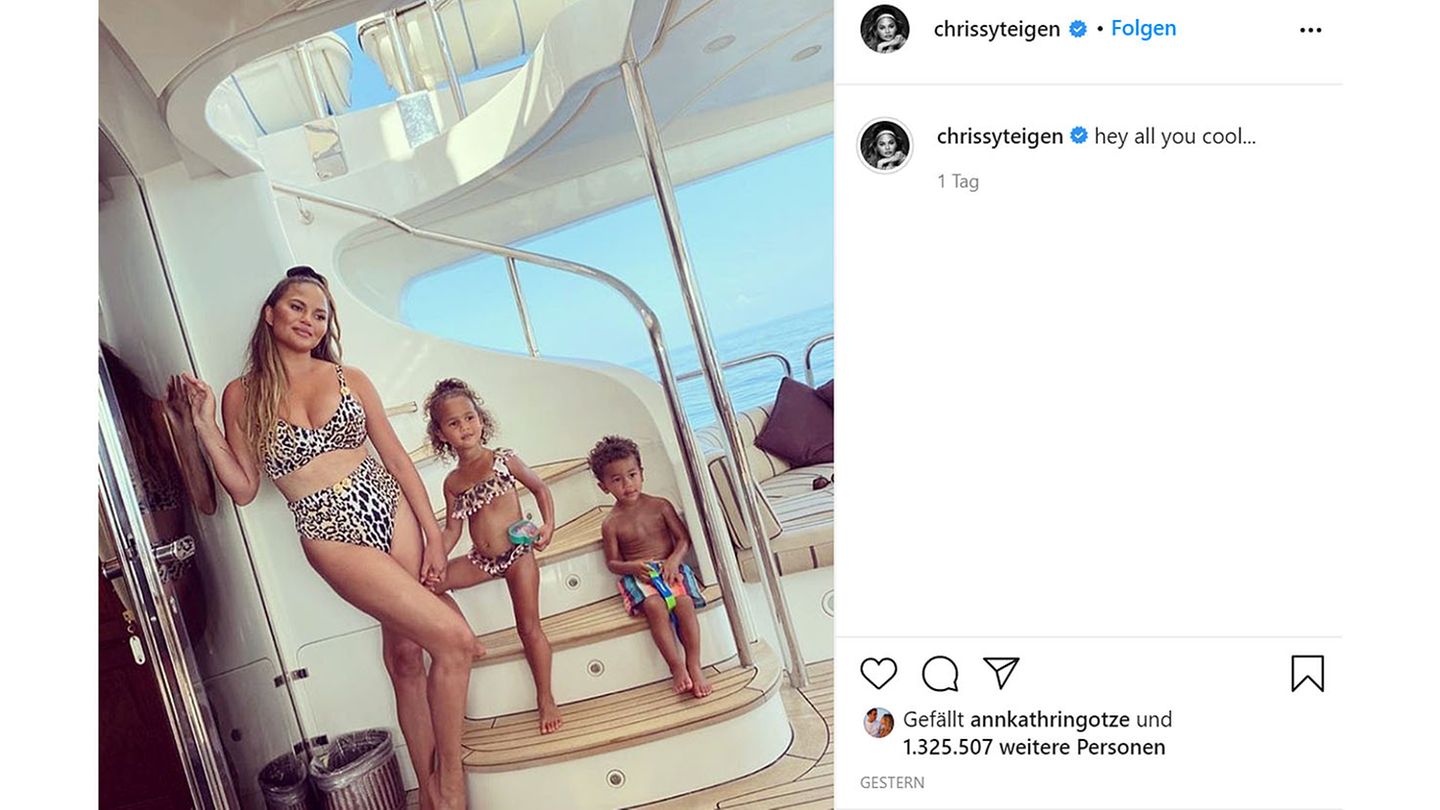Open the three-dots more options menu
The image size is (1440, 810).
point(1310,30)
